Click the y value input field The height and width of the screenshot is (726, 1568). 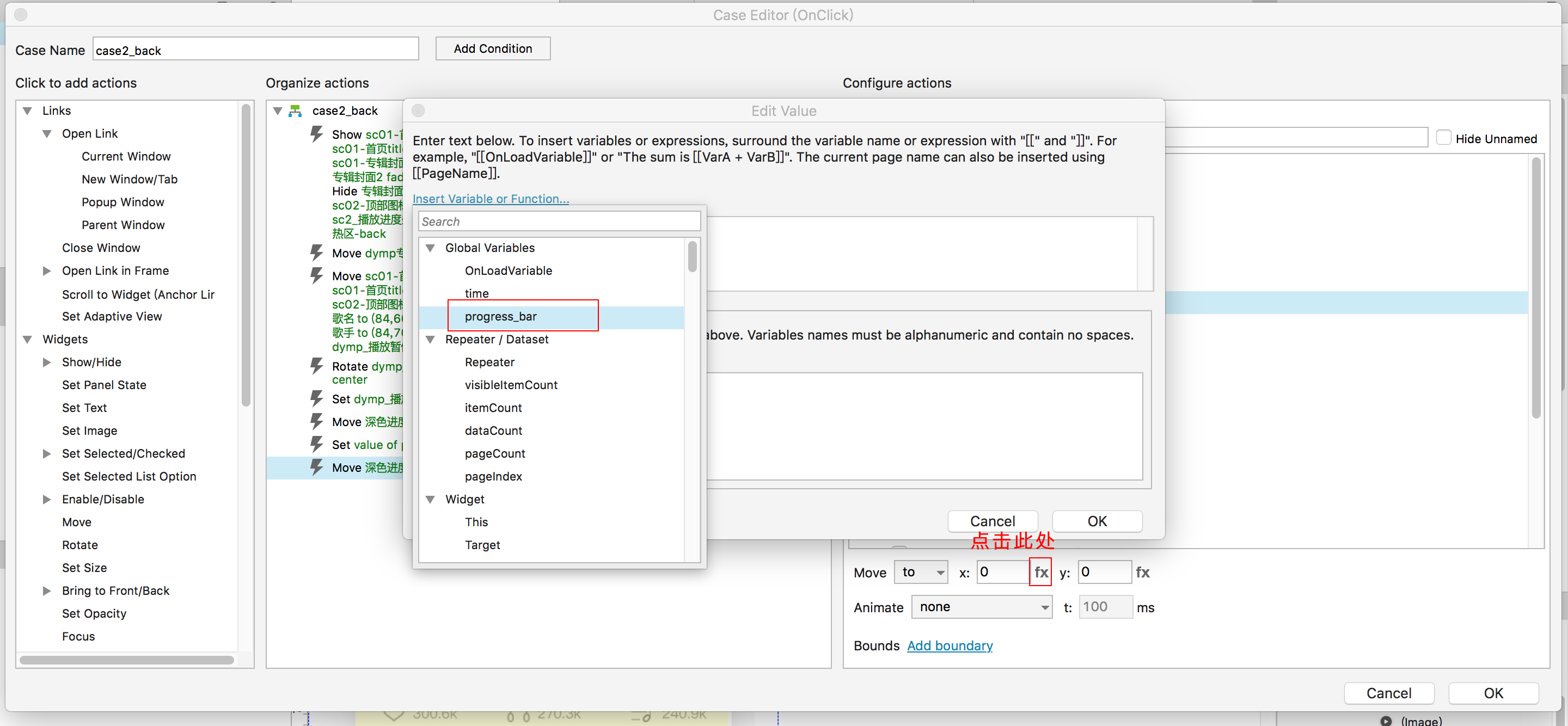[x=1105, y=572]
